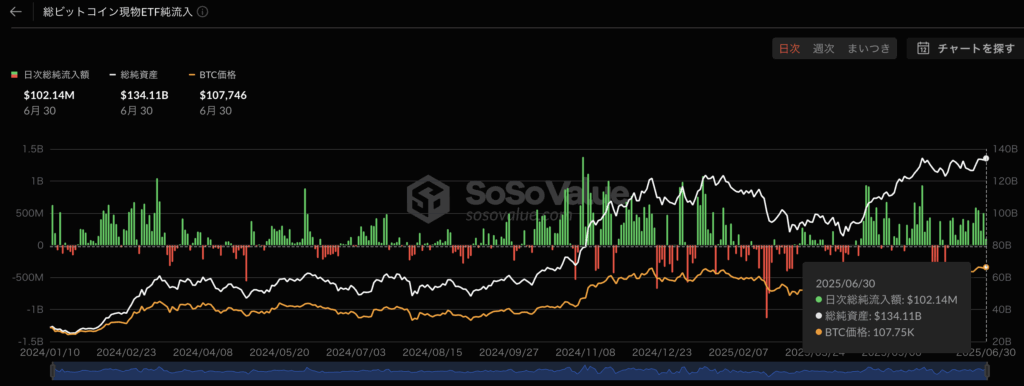Toggle the 日次総純流入額 legend series
Viewport: 1024px width, 386px height.
[50, 75]
